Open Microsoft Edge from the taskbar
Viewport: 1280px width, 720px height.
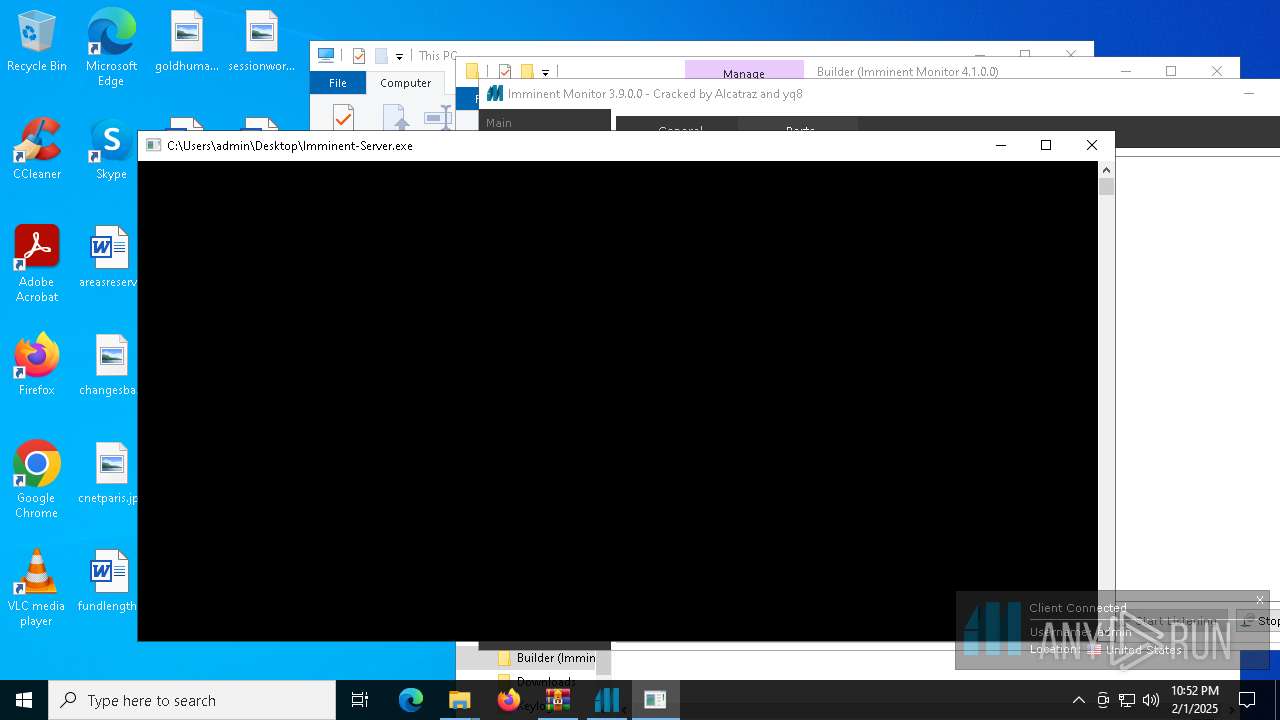coord(411,700)
